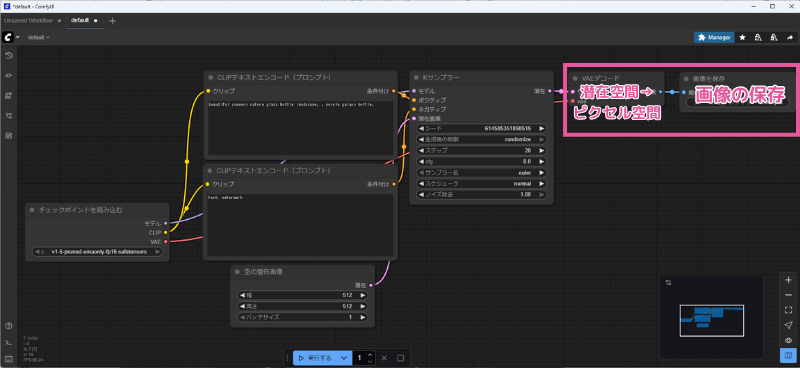Switch to the Unsaved Workflow tab

(x=29, y=20)
